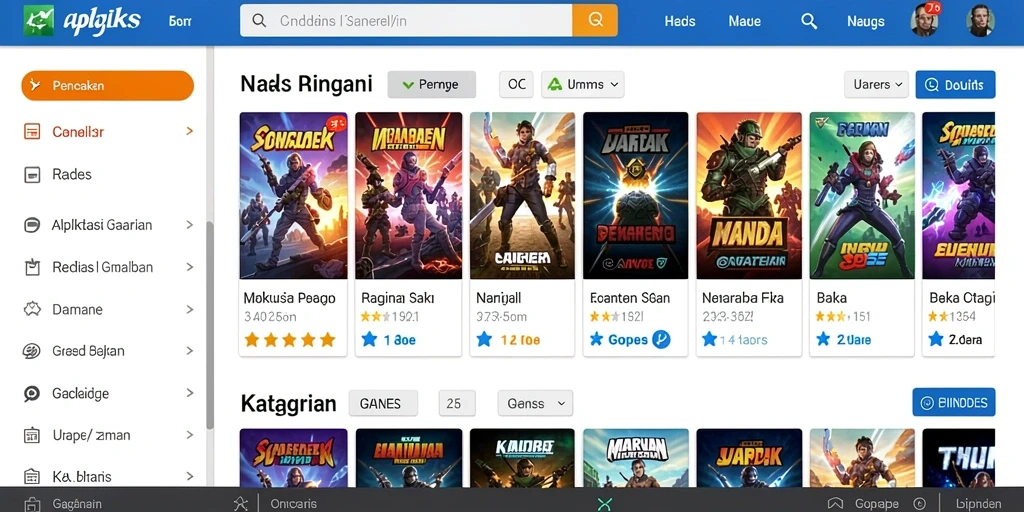
Task: Click the blue star on Nanijall card
Action: click(x=484, y=340)
